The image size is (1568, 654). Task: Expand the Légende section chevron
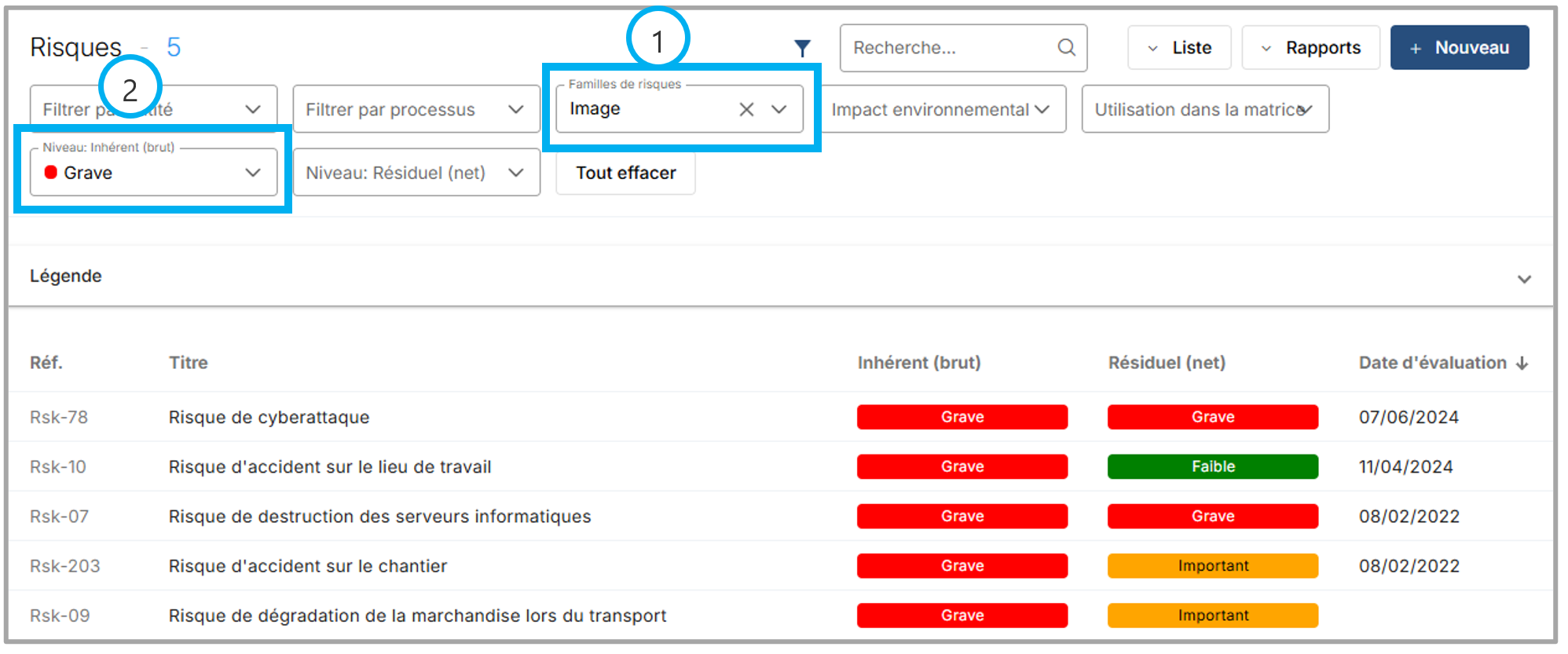pos(1524,279)
